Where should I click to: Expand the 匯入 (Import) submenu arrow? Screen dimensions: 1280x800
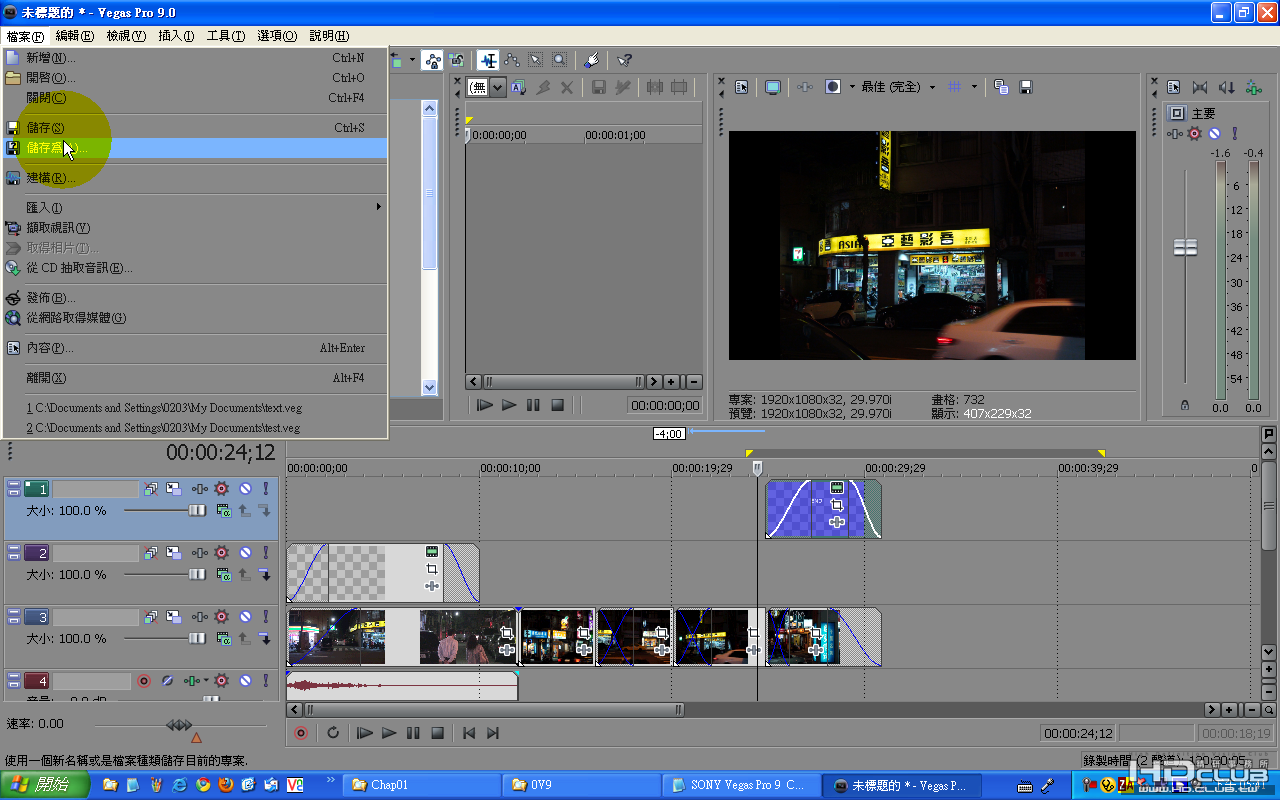pyautogui.click(x=378, y=207)
